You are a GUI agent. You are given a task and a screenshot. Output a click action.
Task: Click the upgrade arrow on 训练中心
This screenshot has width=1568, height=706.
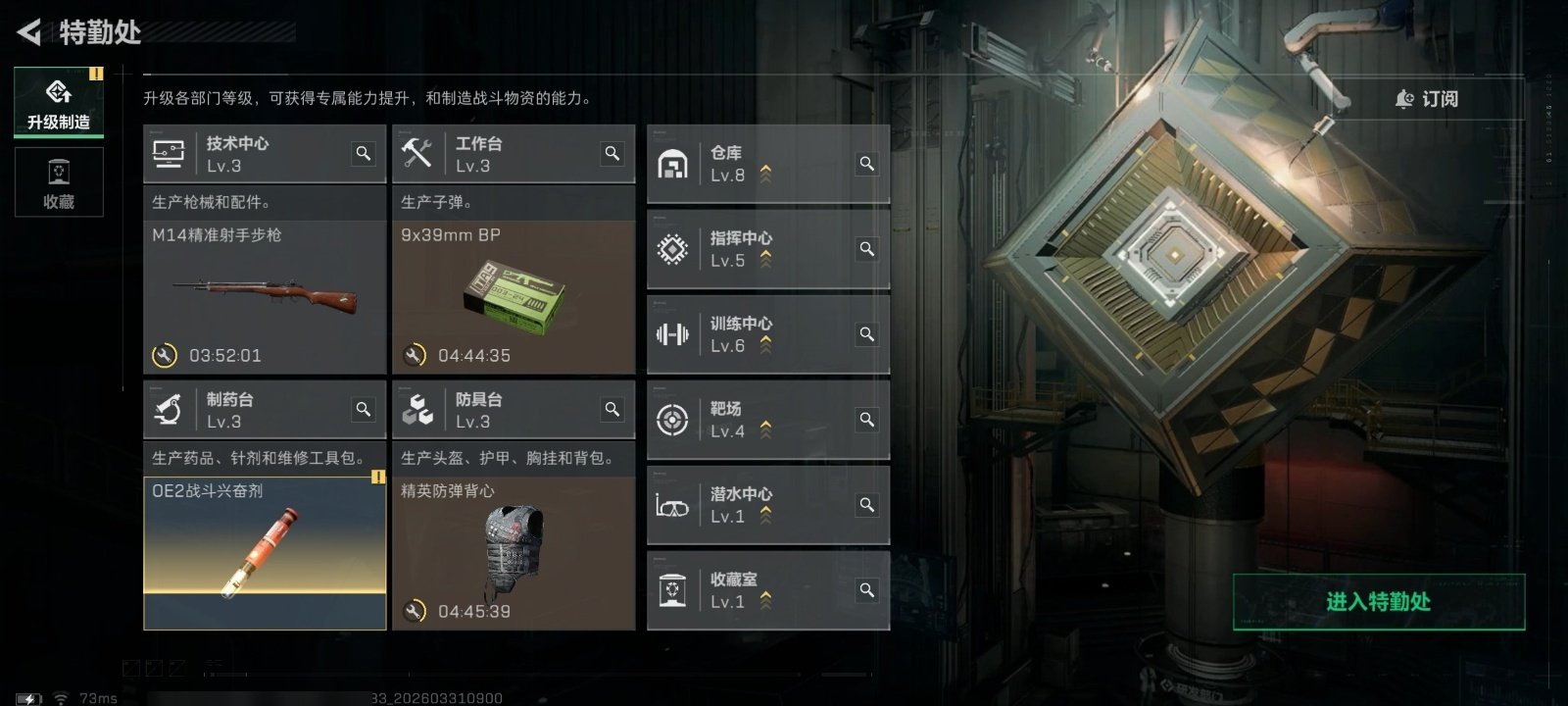pyautogui.click(x=765, y=345)
